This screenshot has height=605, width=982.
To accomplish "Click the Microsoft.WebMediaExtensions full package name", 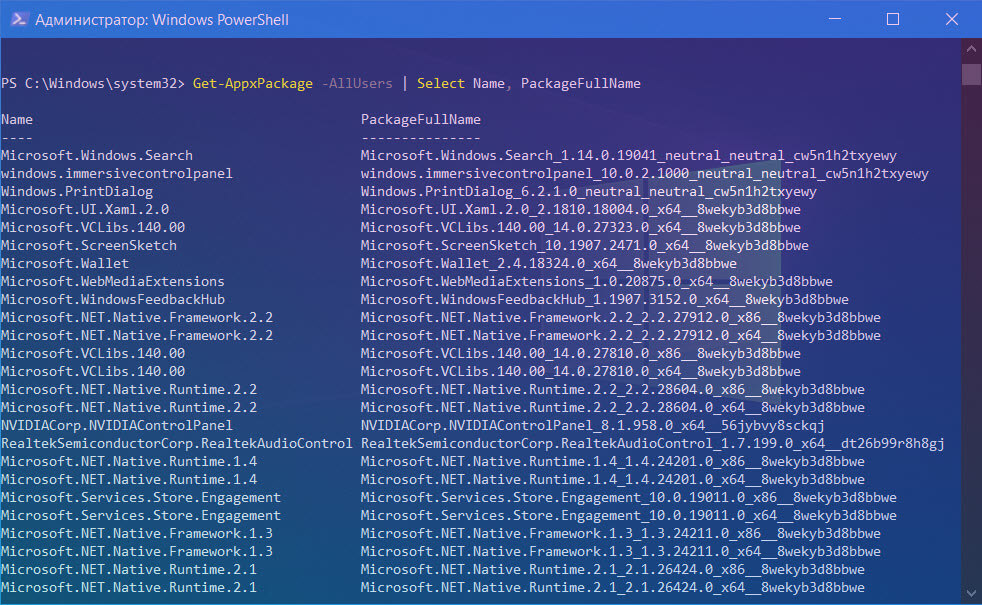I will [x=597, y=281].
